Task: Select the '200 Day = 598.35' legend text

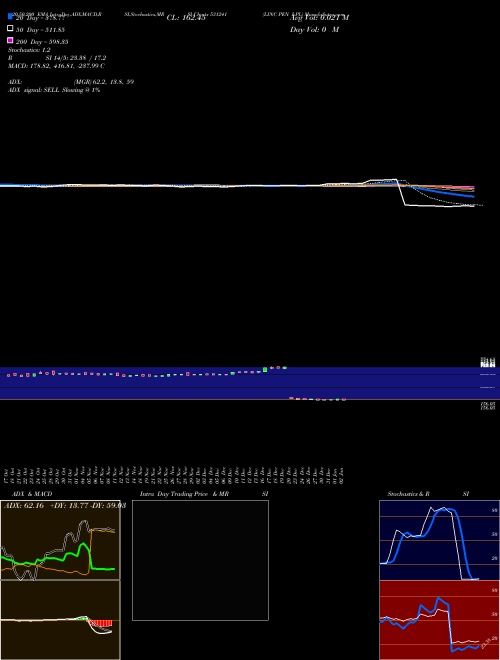Action: 42,42
